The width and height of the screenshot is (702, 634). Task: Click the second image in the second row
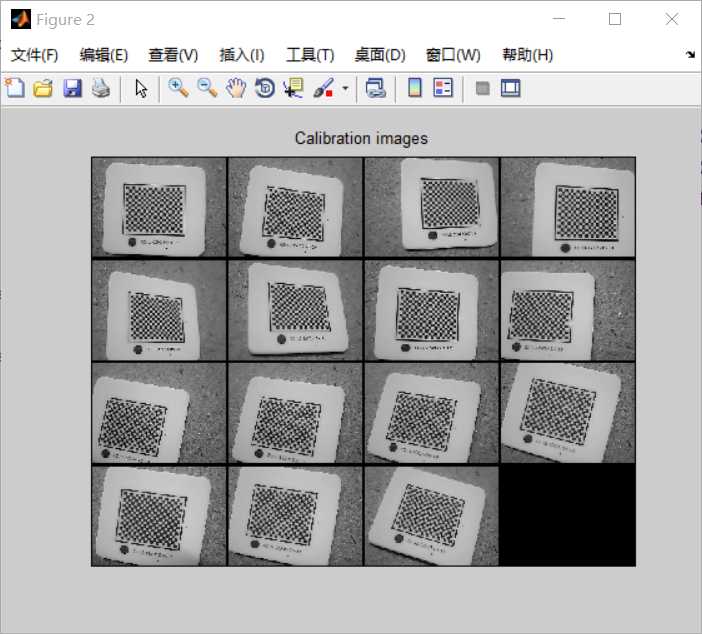pyautogui.click(x=295, y=310)
